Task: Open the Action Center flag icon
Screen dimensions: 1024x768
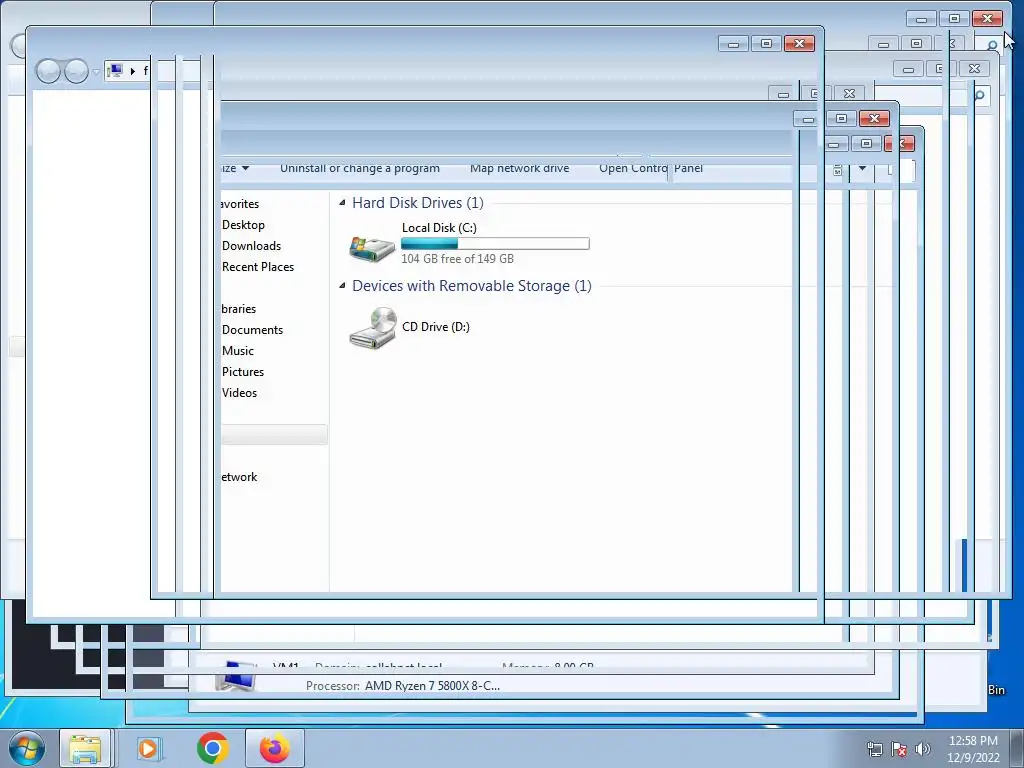Action: tap(899, 749)
